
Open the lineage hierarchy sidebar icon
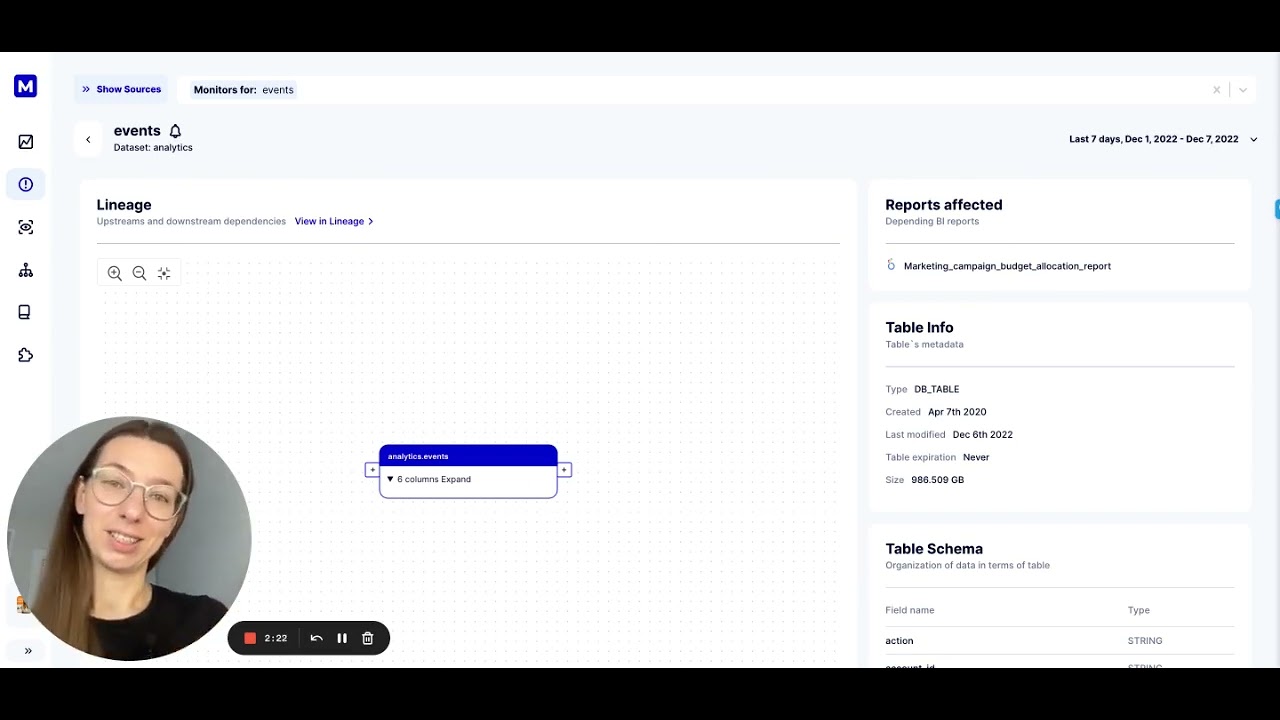26,270
